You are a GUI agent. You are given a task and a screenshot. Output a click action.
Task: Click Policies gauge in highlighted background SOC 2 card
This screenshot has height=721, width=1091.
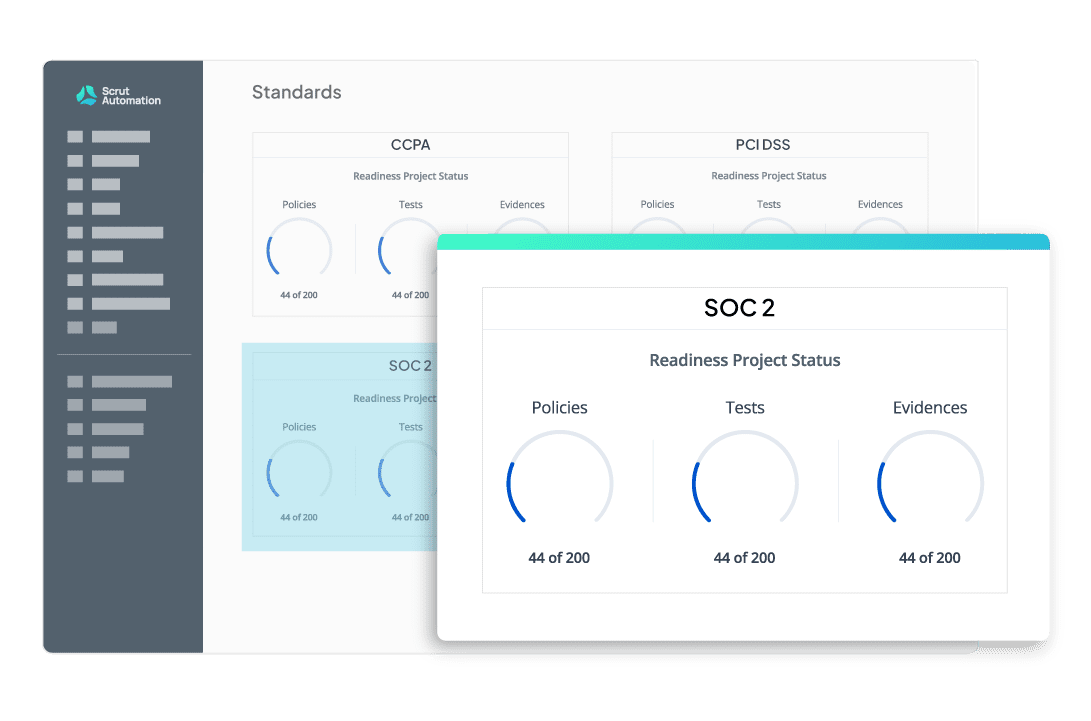(x=299, y=470)
